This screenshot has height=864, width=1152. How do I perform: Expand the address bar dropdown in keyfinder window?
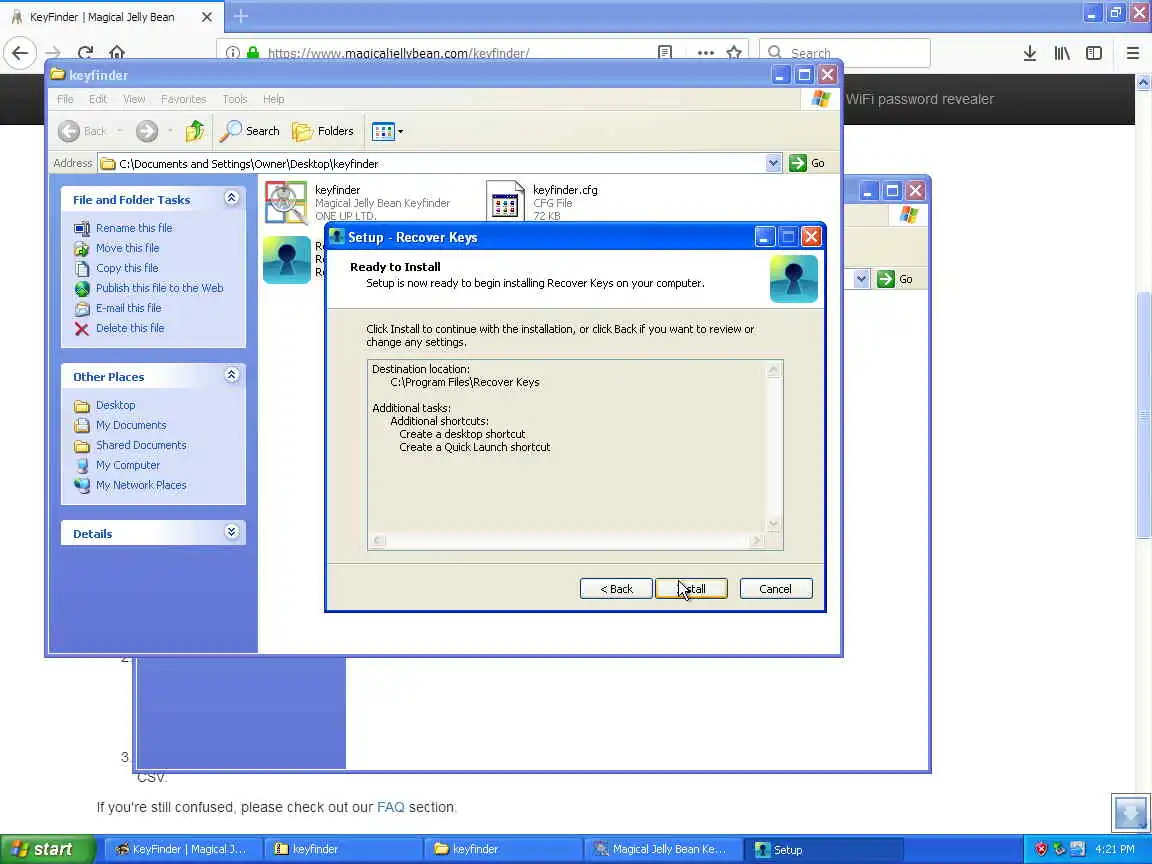773,163
